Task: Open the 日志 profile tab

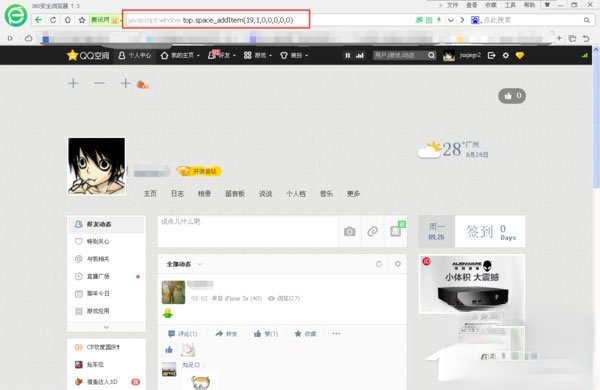Action: coord(177,194)
